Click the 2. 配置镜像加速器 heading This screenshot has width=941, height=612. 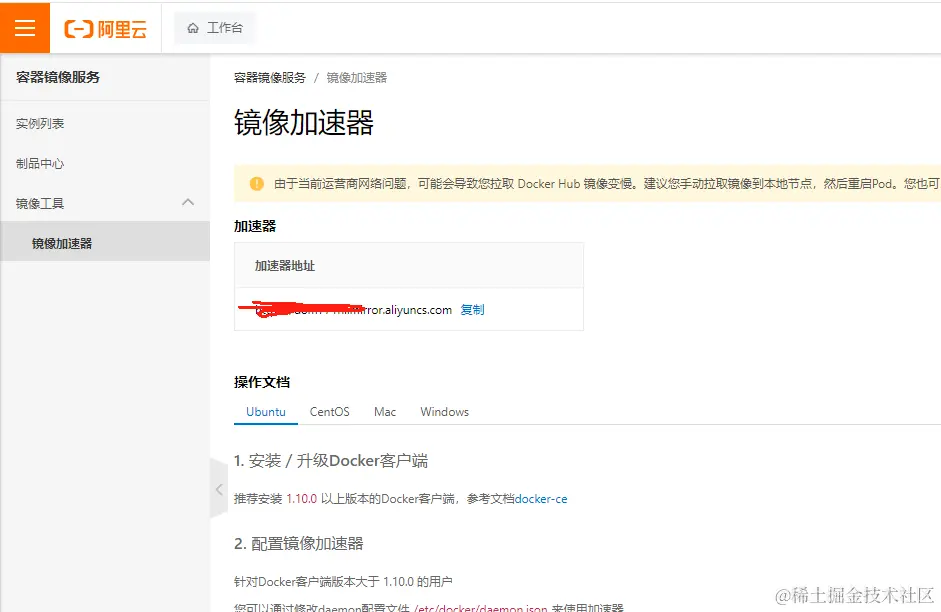click(x=298, y=544)
